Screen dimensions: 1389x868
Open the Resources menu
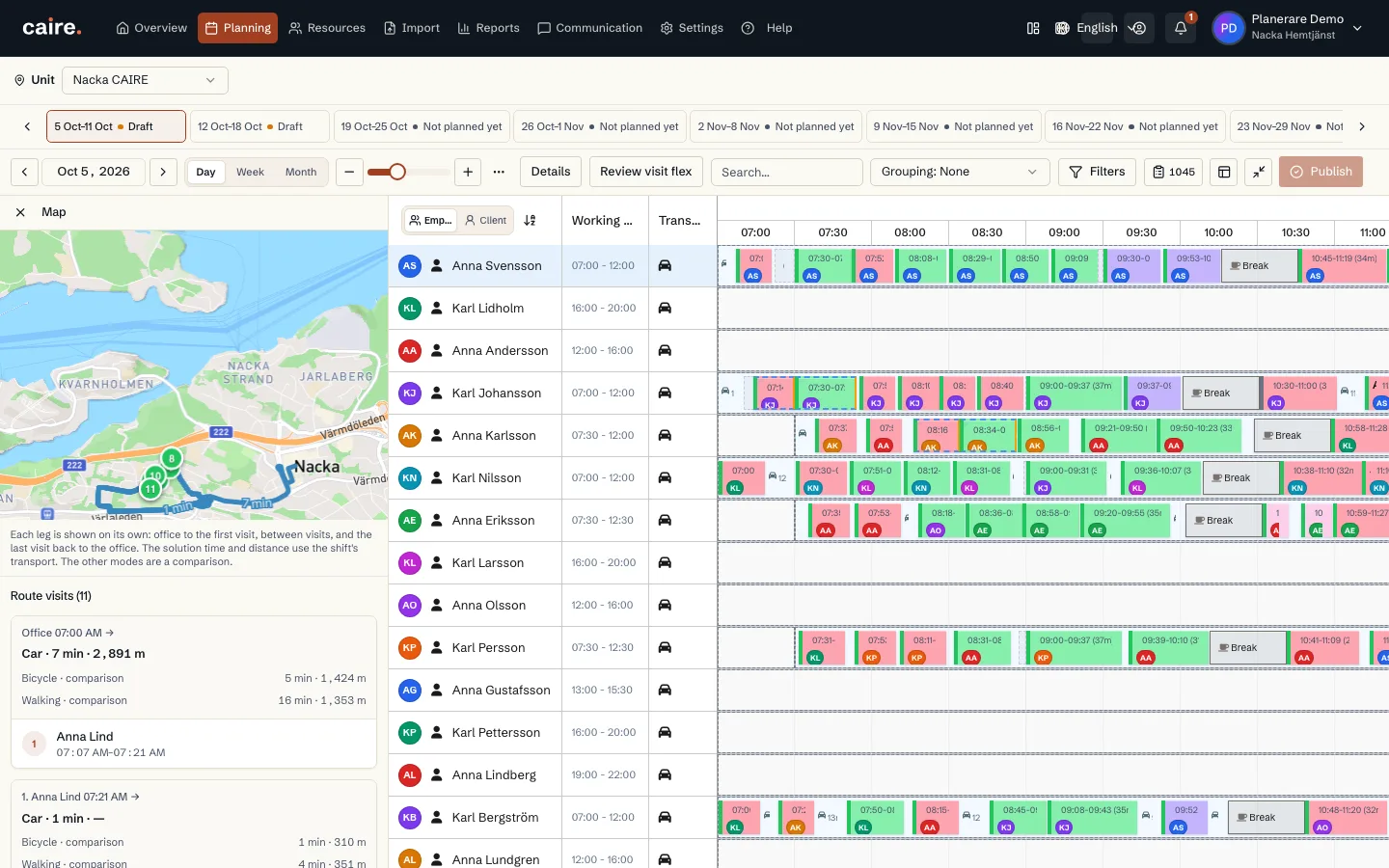(x=327, y=28)
